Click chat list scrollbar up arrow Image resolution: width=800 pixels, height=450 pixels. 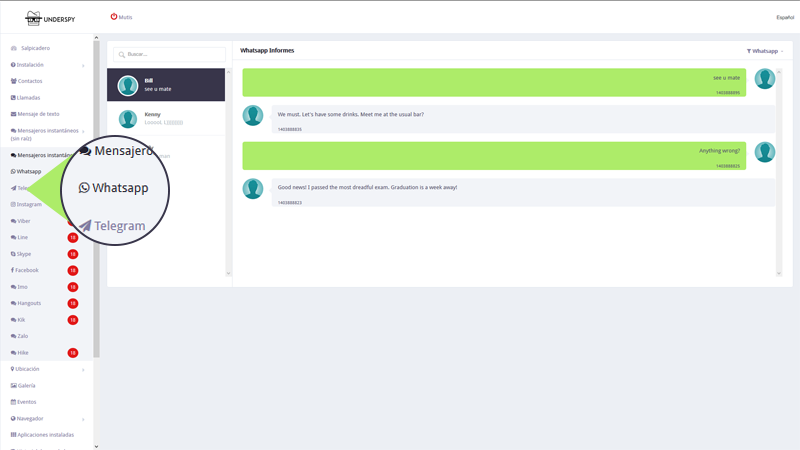(x=228, y=72)
